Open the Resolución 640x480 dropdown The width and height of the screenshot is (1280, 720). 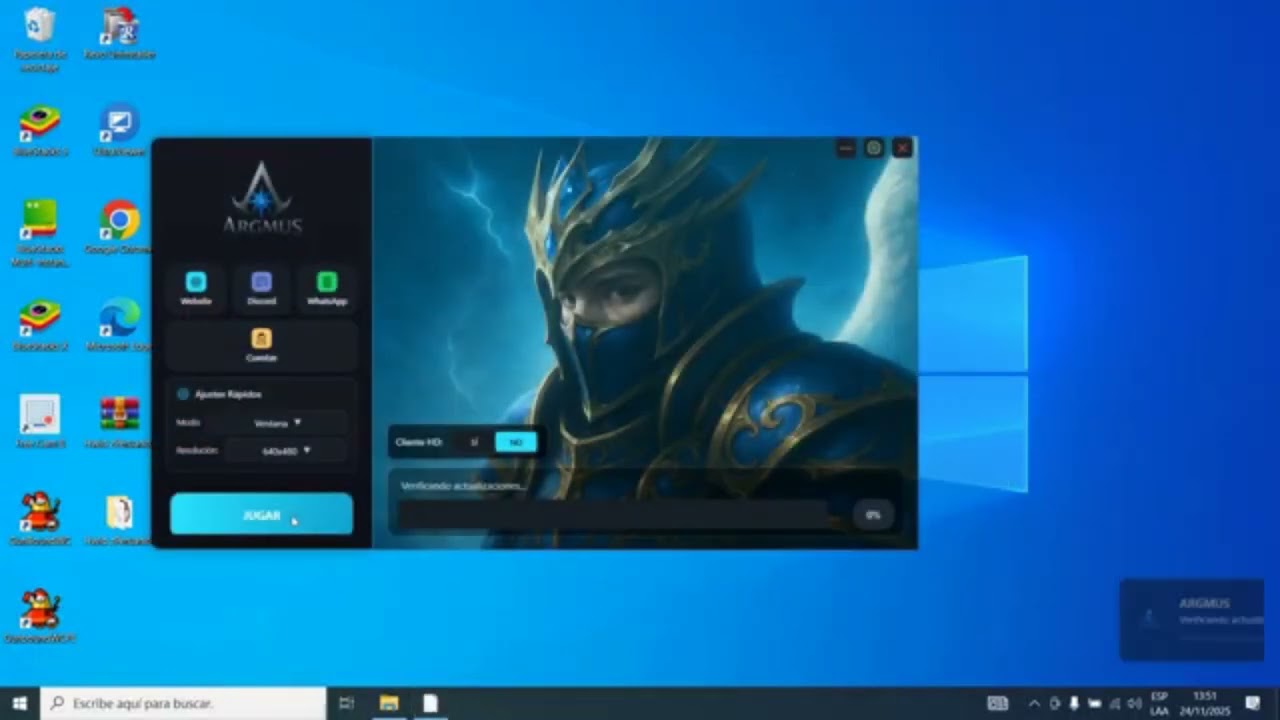coord(286,451)
